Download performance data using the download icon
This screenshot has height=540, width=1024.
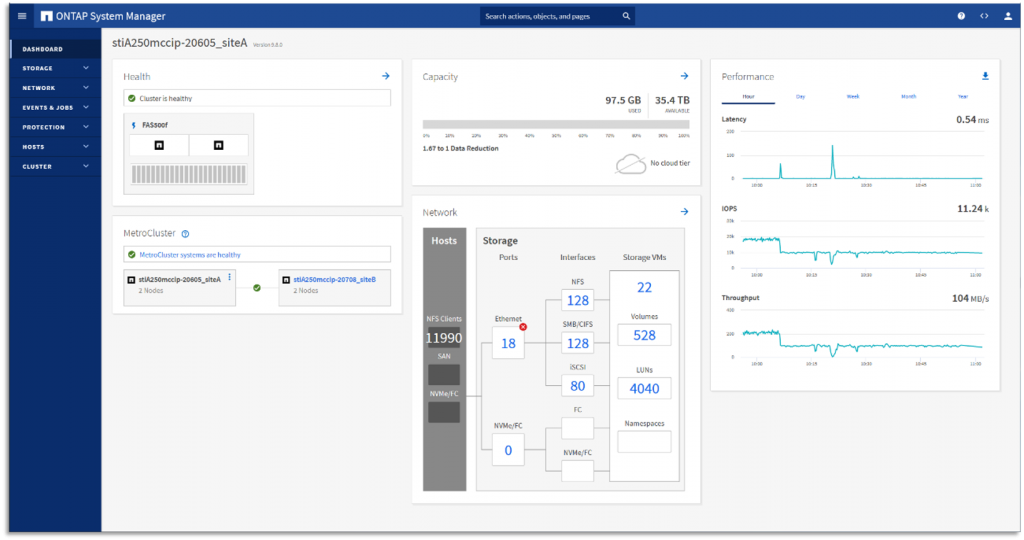pos(985,76)
